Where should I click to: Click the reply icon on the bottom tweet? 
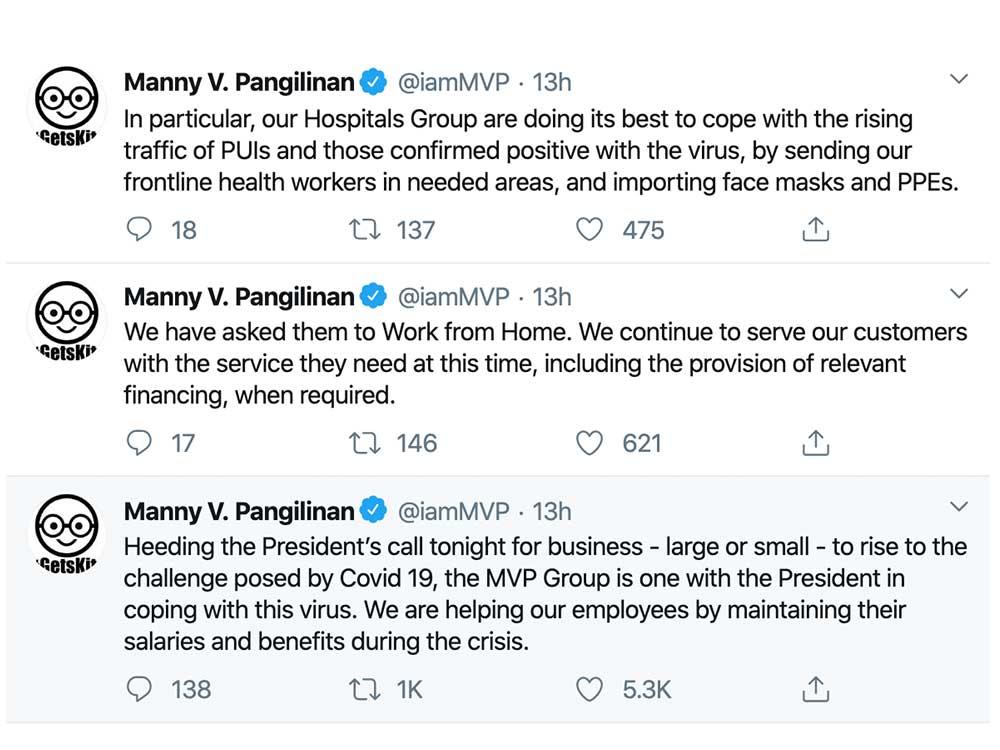pyautogui.click(x=140, y=689)
